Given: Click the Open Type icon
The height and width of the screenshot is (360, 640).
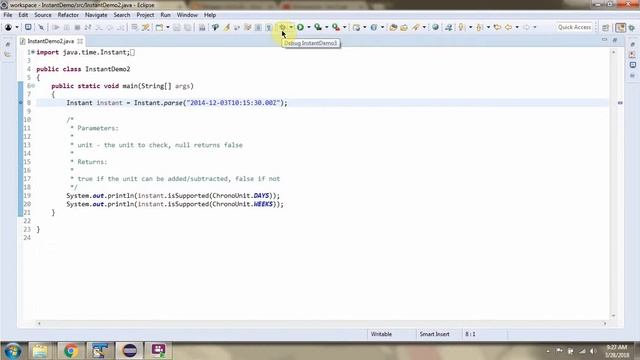Looking at the screenshot, I should 393,27.
